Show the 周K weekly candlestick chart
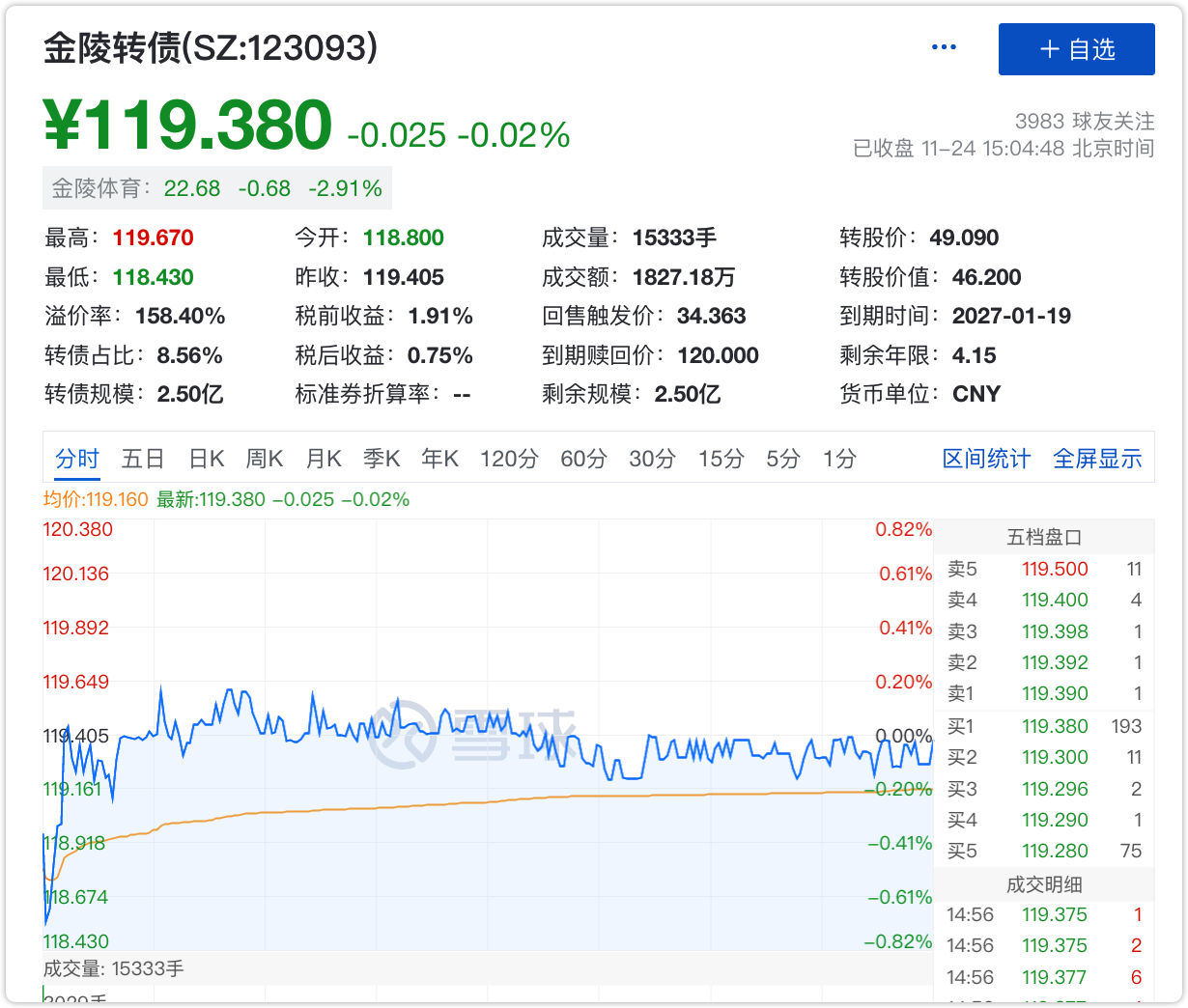1188x1008 pixels. pos(265,459)
